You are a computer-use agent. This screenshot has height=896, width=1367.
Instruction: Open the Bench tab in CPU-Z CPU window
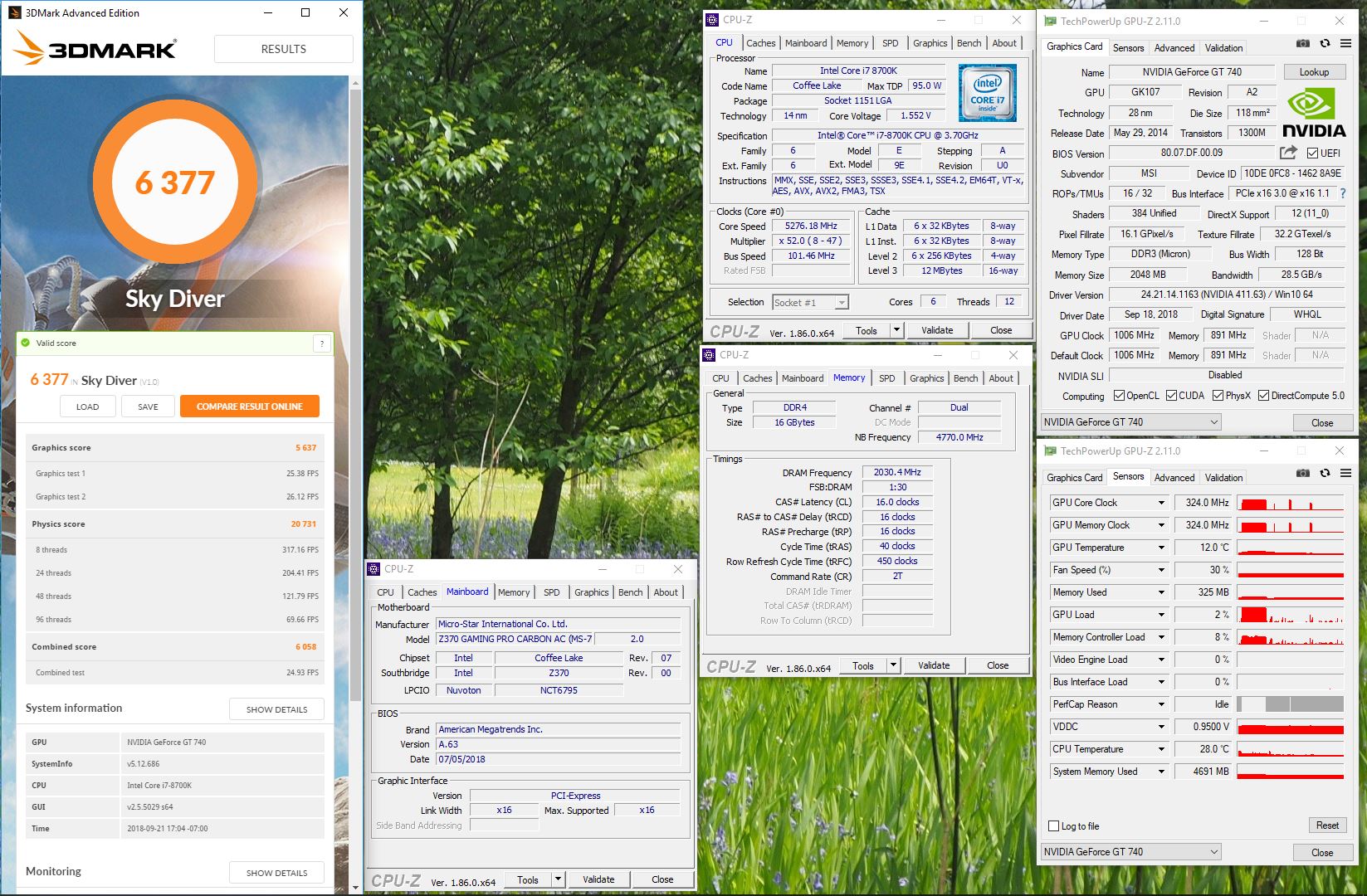tap(969, 43)
